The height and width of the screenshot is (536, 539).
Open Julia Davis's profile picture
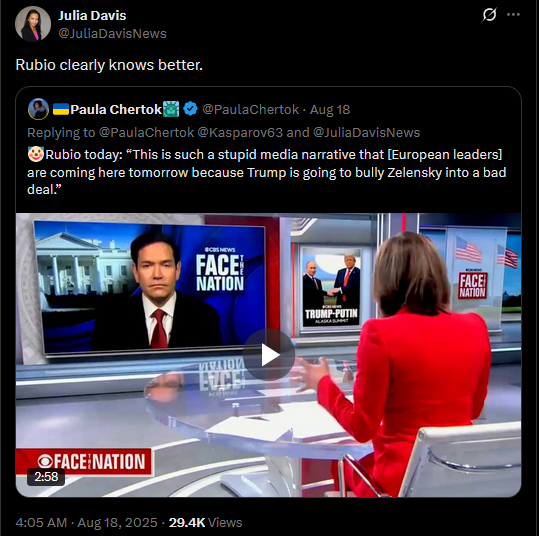(33, 24)
